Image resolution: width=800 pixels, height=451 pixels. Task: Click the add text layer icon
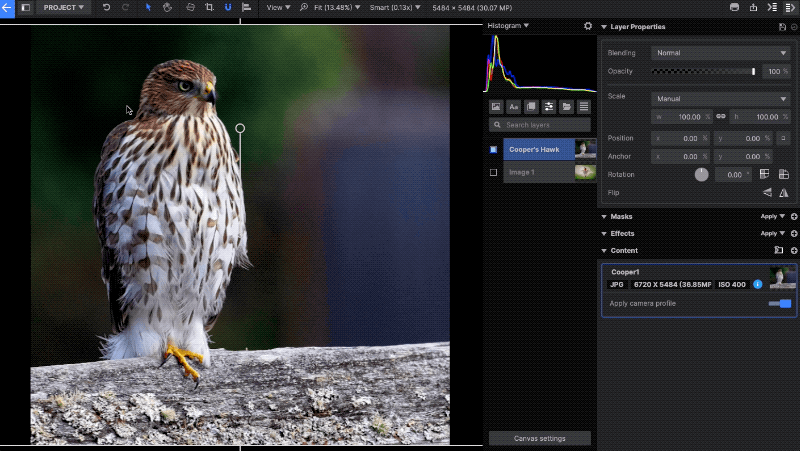[513, 107]
